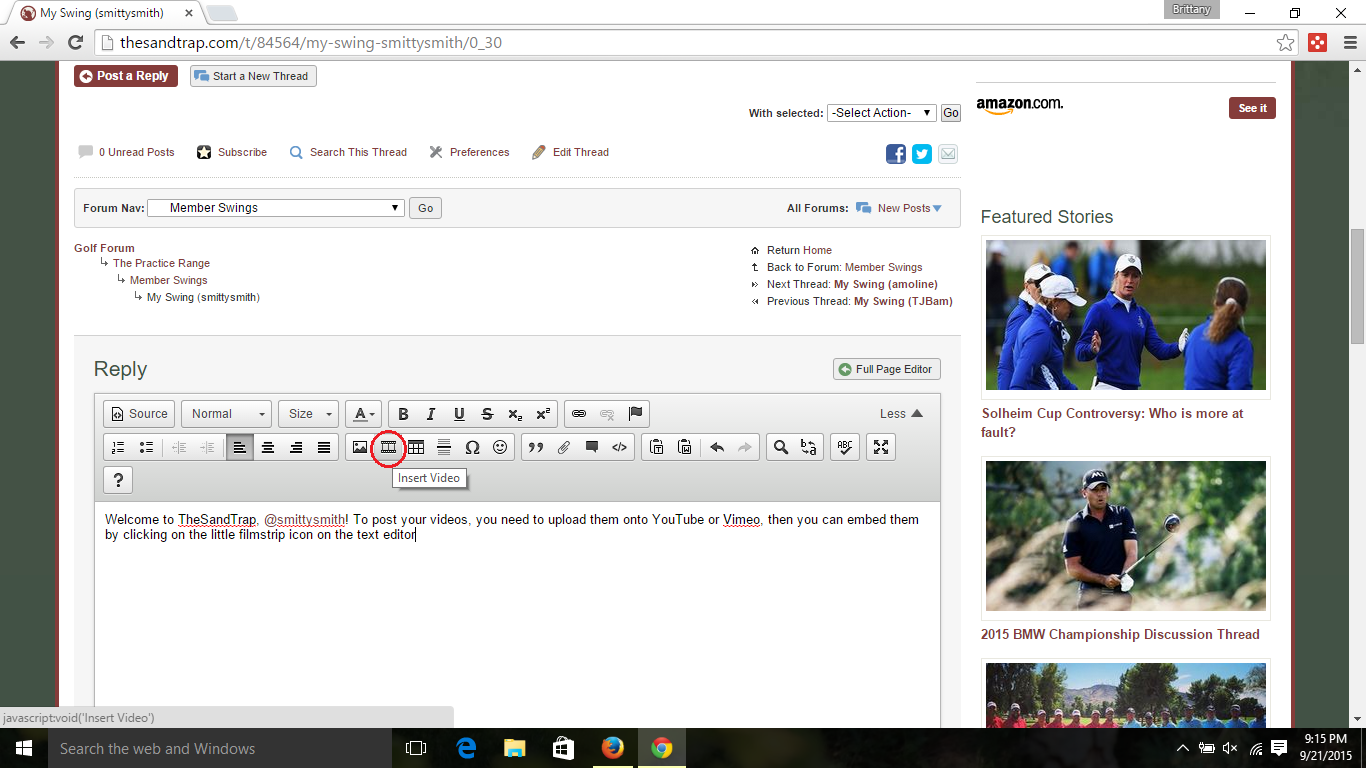Insert an image using the picture icon
This screenshot has width=1366, height=768.
click(360, 448)
